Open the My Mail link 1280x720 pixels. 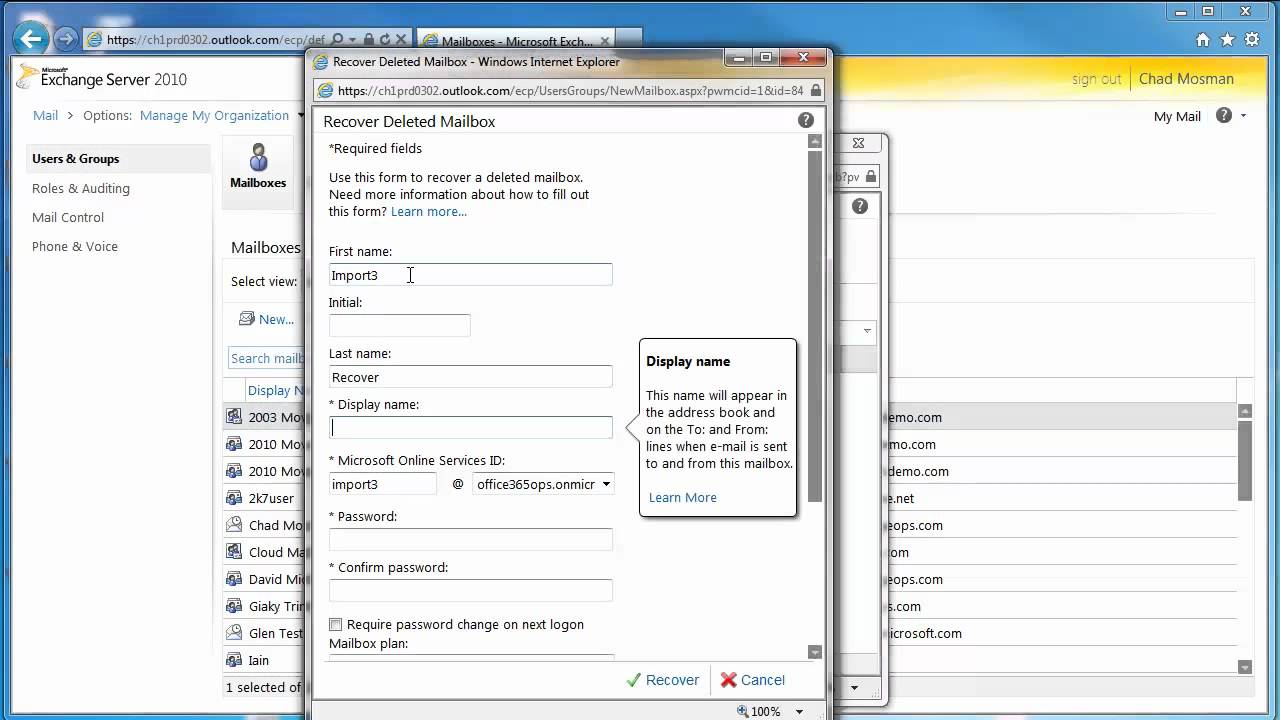[x=1177, y=116]
